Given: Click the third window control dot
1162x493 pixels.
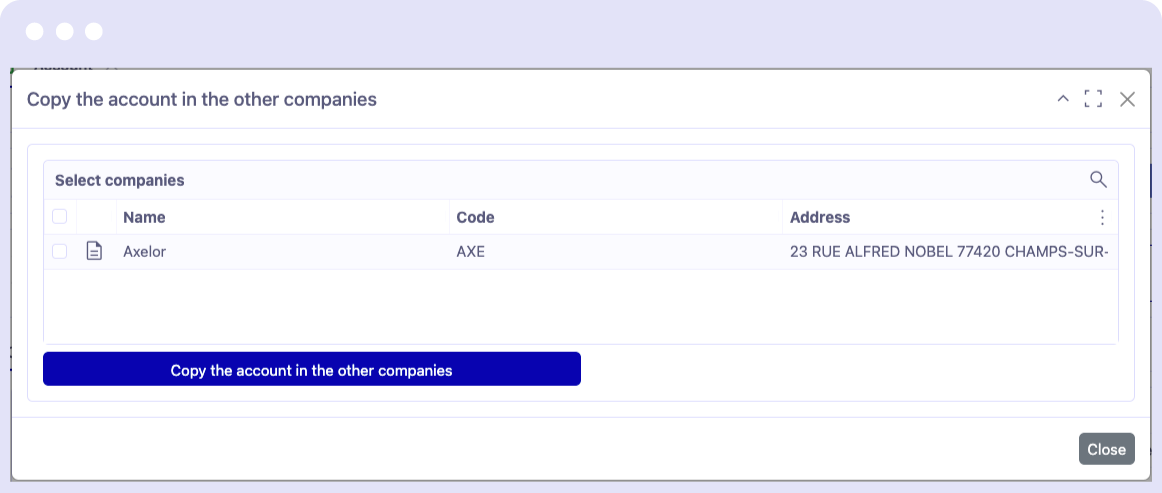Looking at the screenshot, I should click(94, 31).
